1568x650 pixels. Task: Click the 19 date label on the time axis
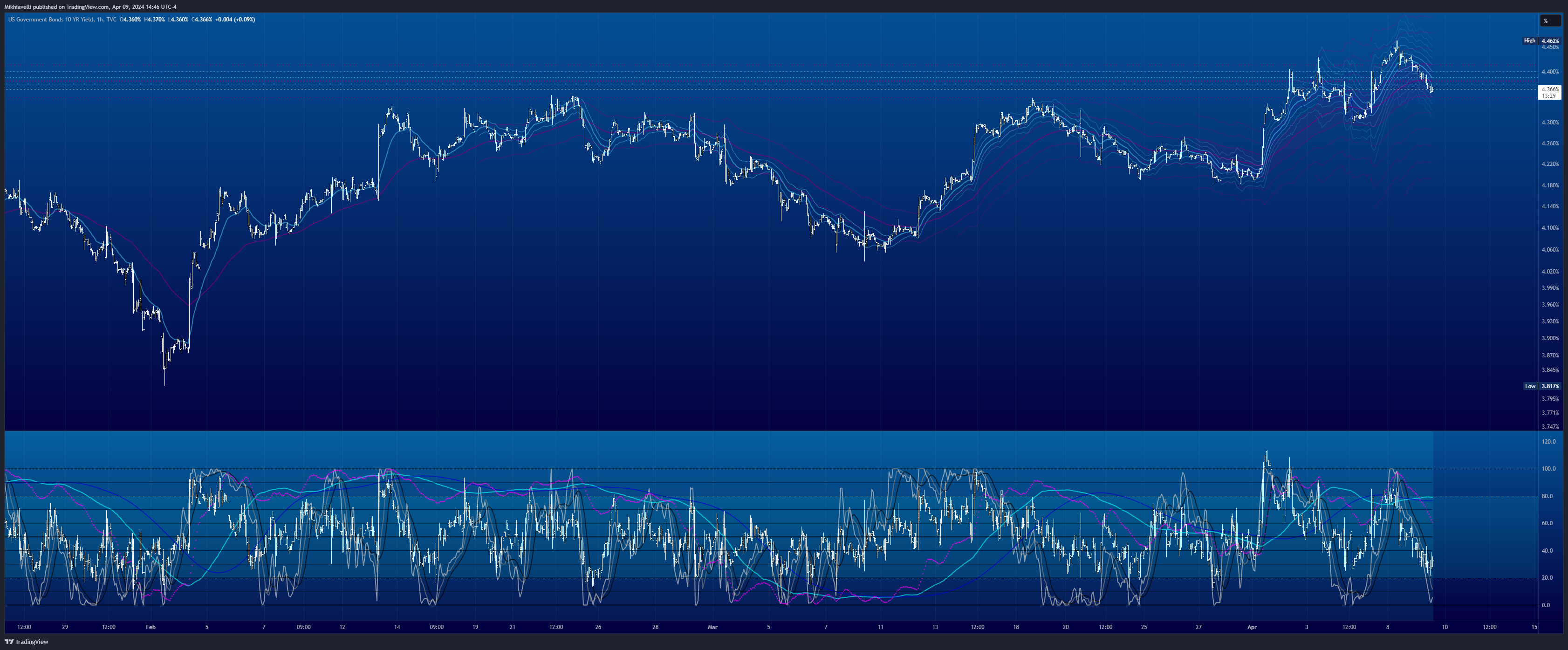coord(475,627)
